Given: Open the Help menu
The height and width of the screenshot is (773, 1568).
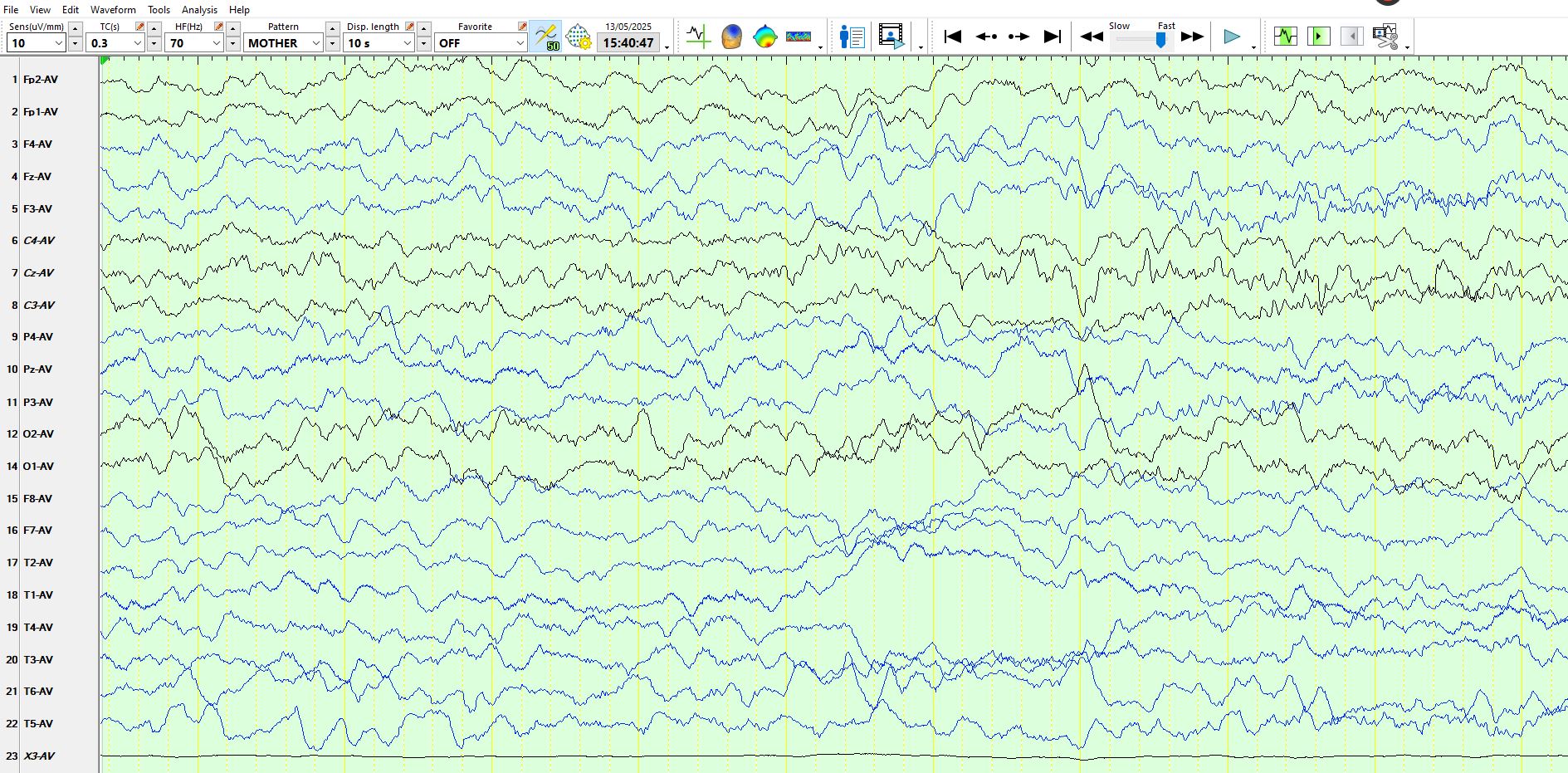Looking at the screenshot, I should pyautogui.click(x=239, y=10).
